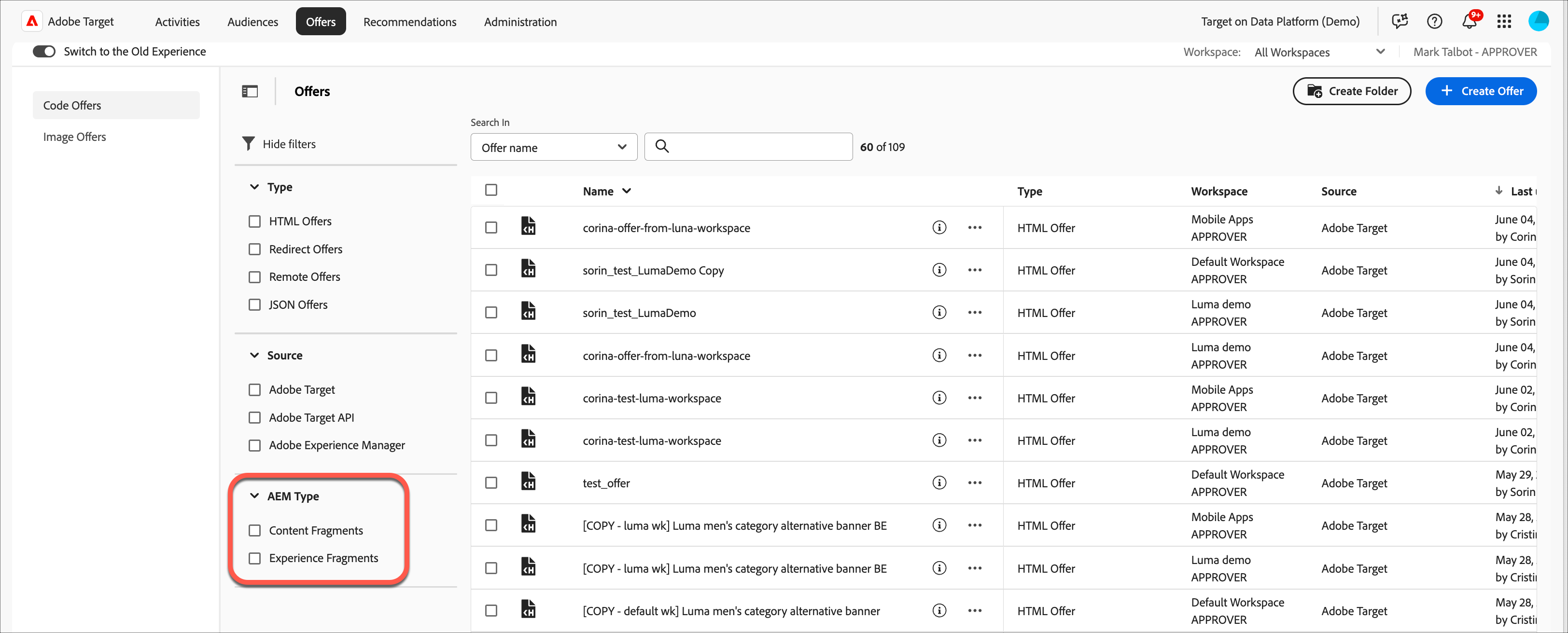Check the HTML Offers filter
Viewport: 1568px width, 633px height.
click(254, 221)
